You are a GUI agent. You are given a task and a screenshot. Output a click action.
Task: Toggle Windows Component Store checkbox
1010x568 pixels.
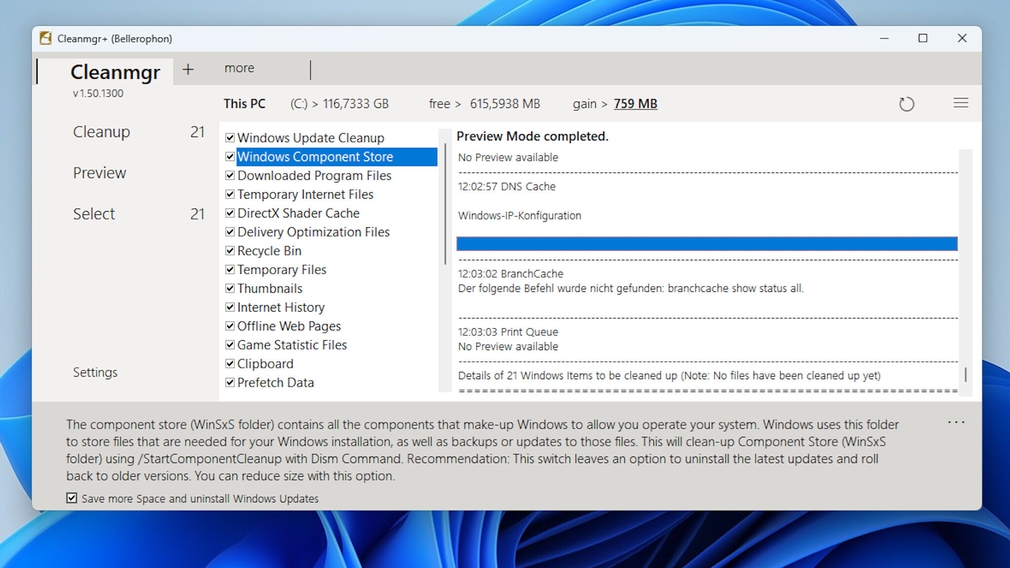(230, 156)
